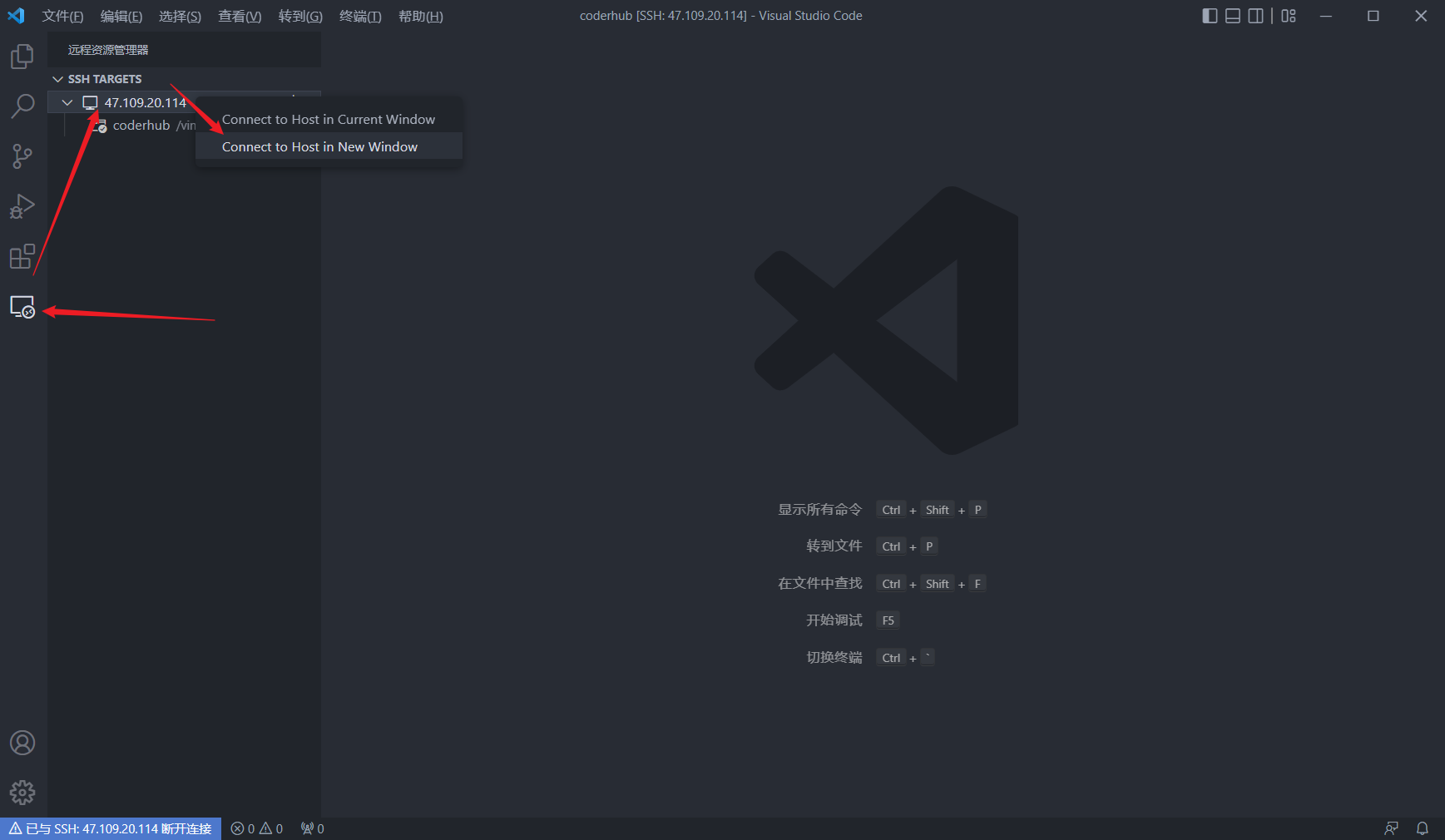Open the 终端(T) menu
1445x840 pixels.
coord(360,16)
